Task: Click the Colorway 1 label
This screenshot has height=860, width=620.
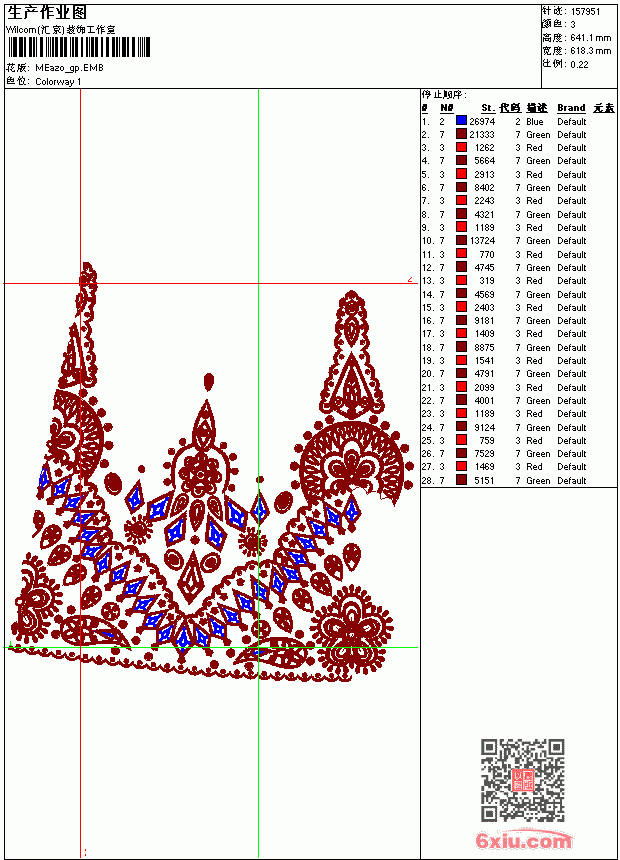Action: [58, 82]
